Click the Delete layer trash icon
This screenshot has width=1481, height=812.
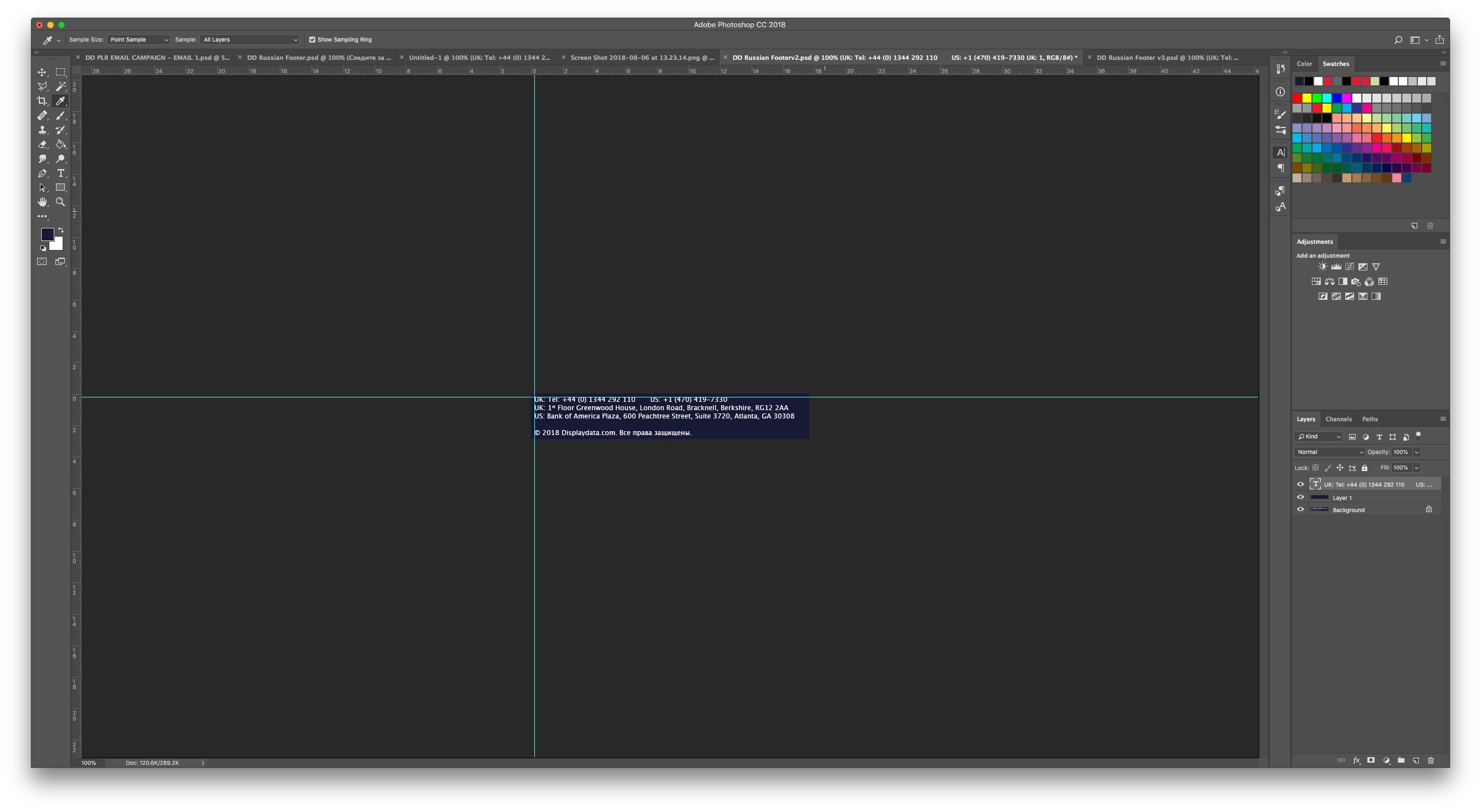tap(1431, 760)
